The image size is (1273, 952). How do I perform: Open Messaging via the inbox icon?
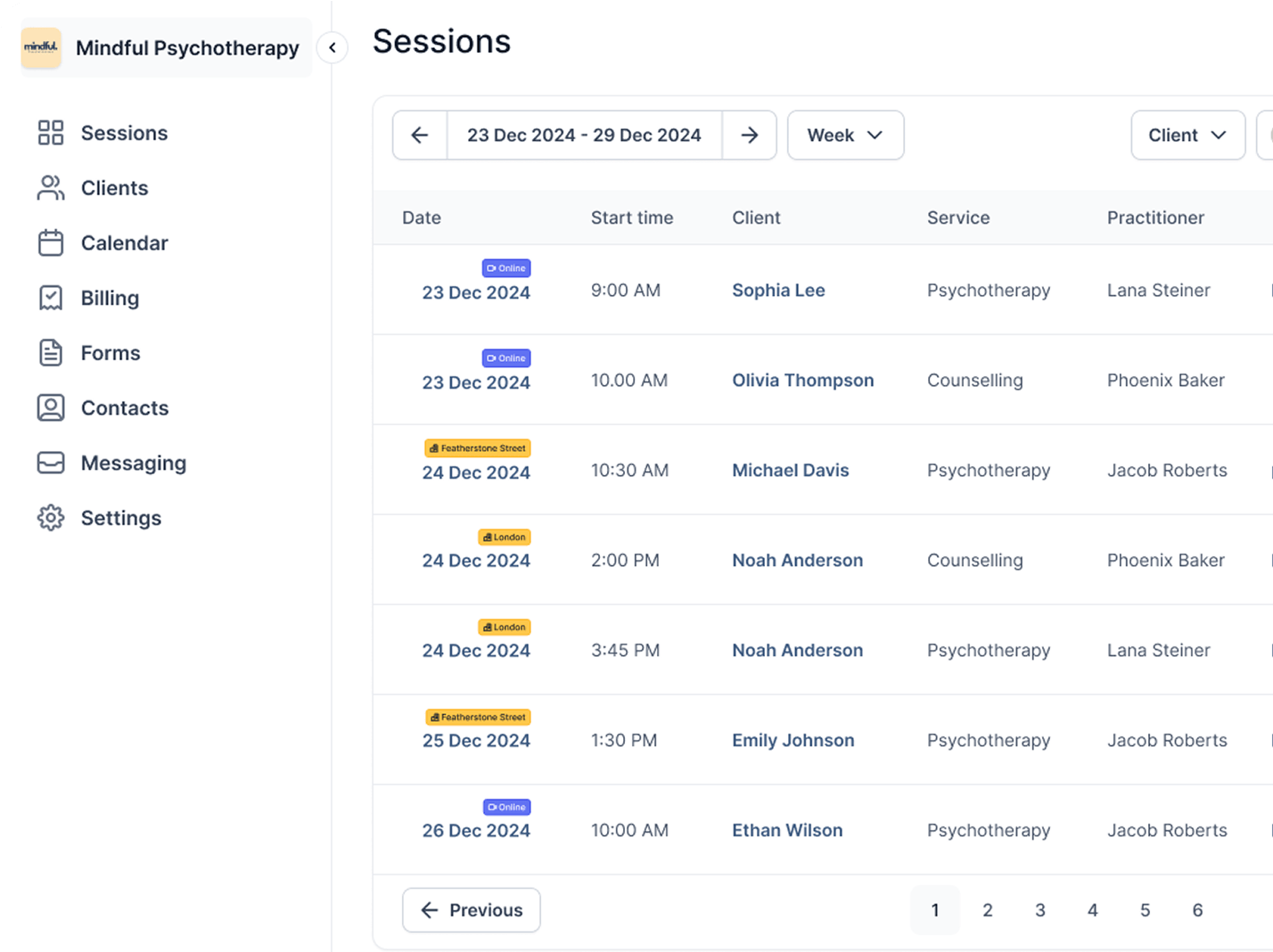(x=51, y=463)
